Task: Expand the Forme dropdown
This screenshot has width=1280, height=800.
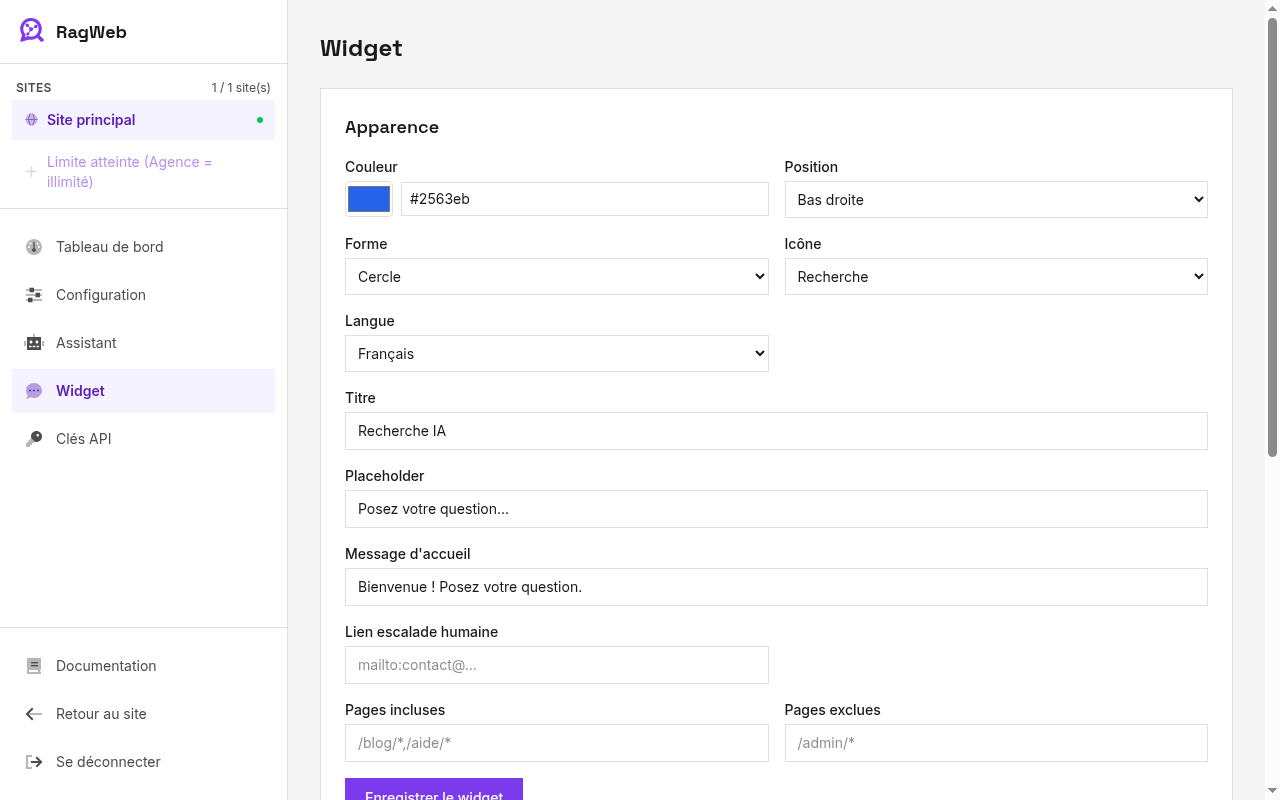Action: pyautogui.click(x=557, y=277)
